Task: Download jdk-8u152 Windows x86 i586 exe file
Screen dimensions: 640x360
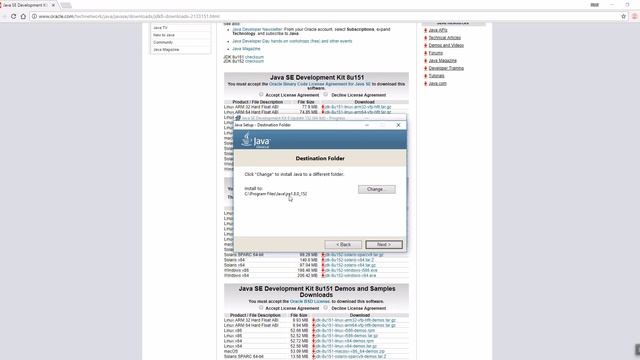Action: (351, 270)
